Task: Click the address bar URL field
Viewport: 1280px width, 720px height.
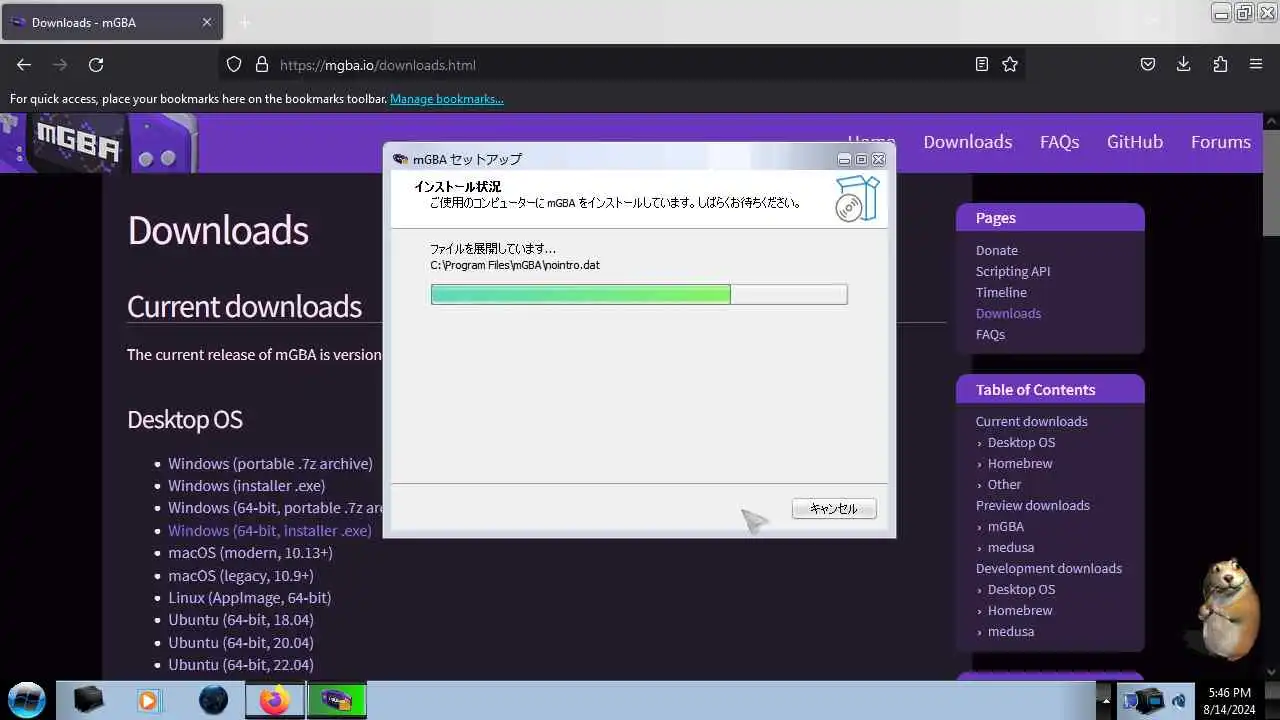Action: 620,64
